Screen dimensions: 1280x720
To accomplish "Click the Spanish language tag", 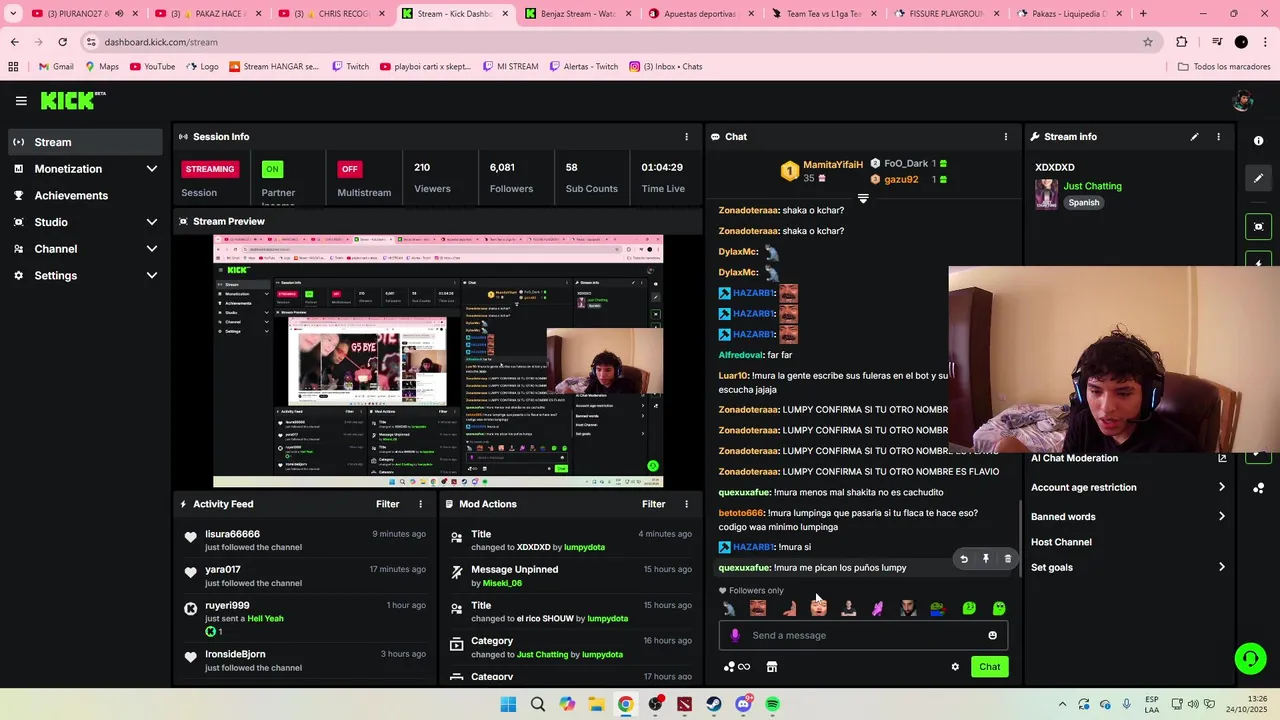I will click(x=1083, y=203).
